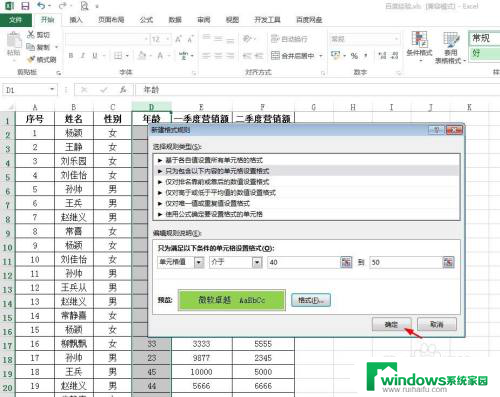Open the File (文件) tab
500x397 pixels.
click(16, 20)
